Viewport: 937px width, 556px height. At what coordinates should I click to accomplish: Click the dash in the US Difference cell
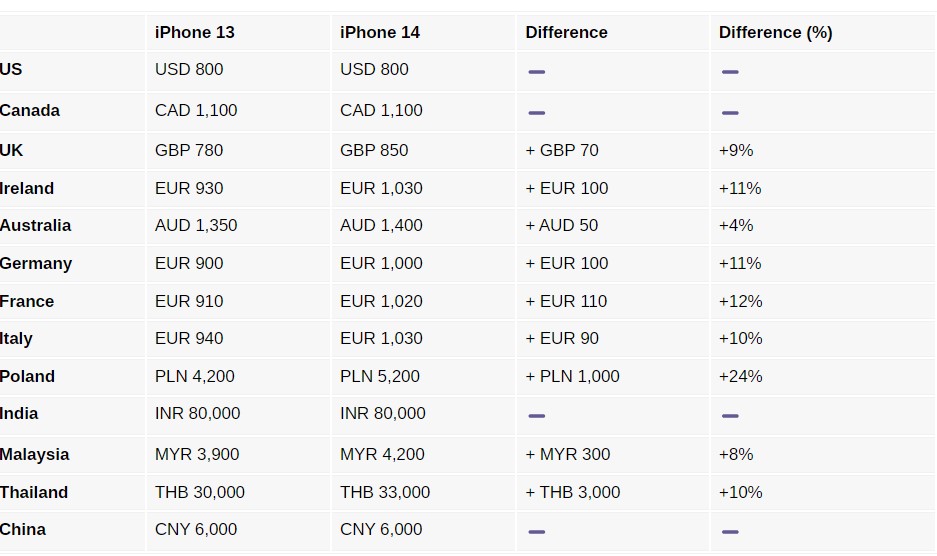(537, 72)
